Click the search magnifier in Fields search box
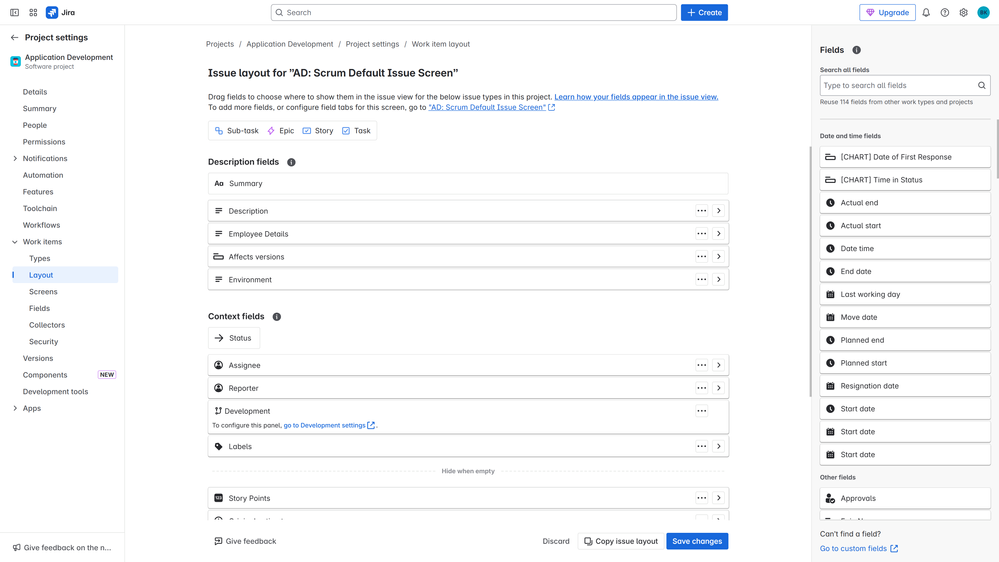Screen dimensions: 999x562 [x=982, y=85]
